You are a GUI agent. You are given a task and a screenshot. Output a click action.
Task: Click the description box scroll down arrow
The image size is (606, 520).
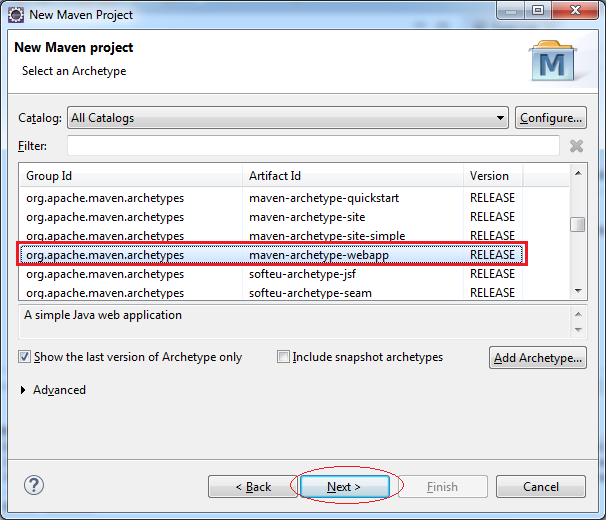click(x=578, y=330)
